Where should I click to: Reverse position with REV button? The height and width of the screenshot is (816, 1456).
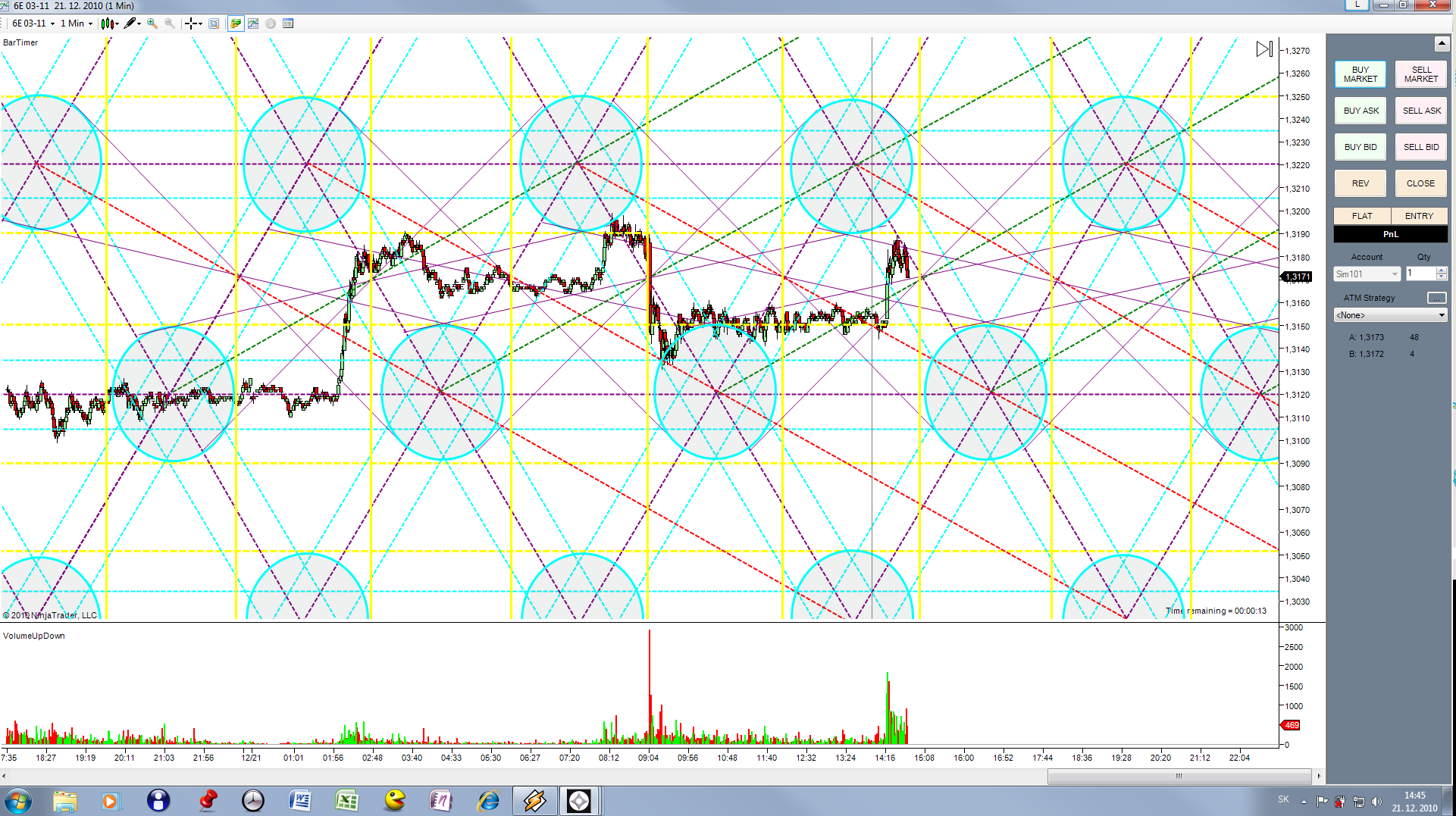(x=1360, y=183)
